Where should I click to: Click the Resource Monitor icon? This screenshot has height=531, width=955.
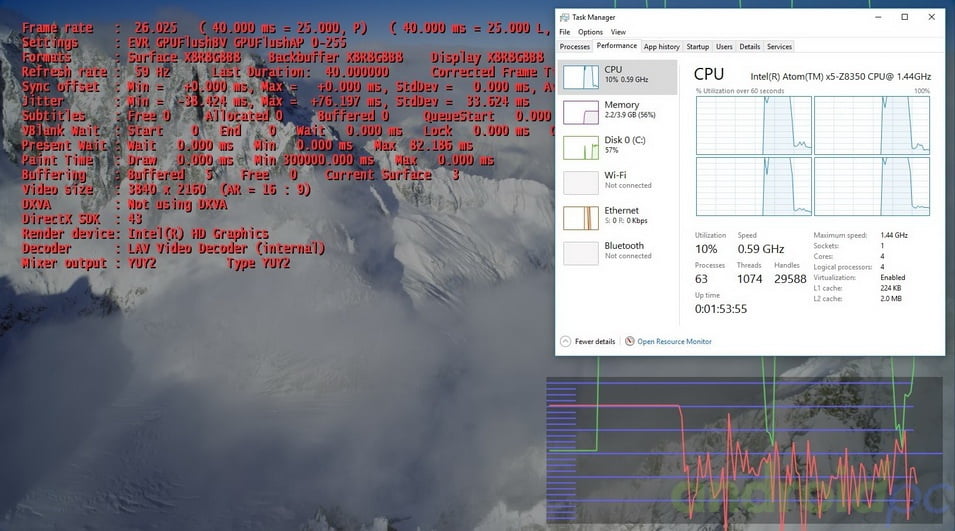630,341
